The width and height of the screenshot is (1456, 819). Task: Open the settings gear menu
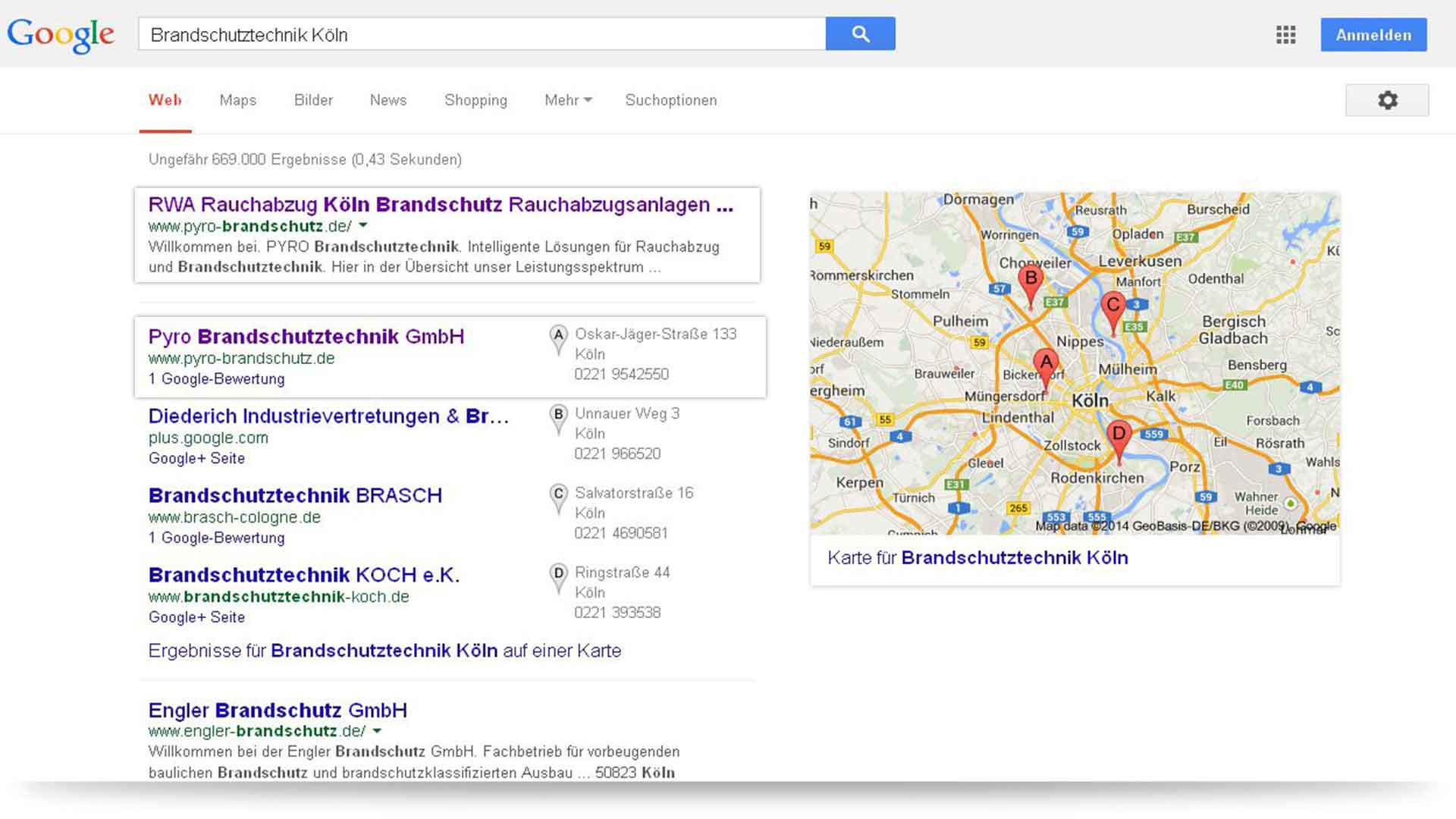tap(1387, 100)
